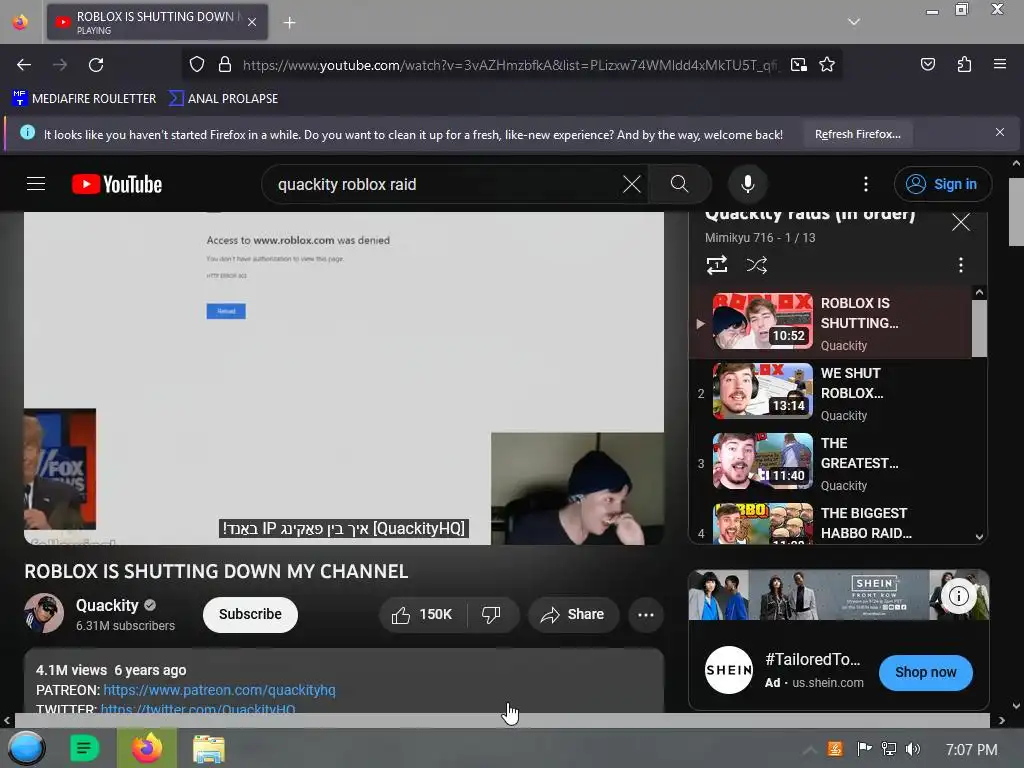Like the video (150K)

tap(423, 615)
